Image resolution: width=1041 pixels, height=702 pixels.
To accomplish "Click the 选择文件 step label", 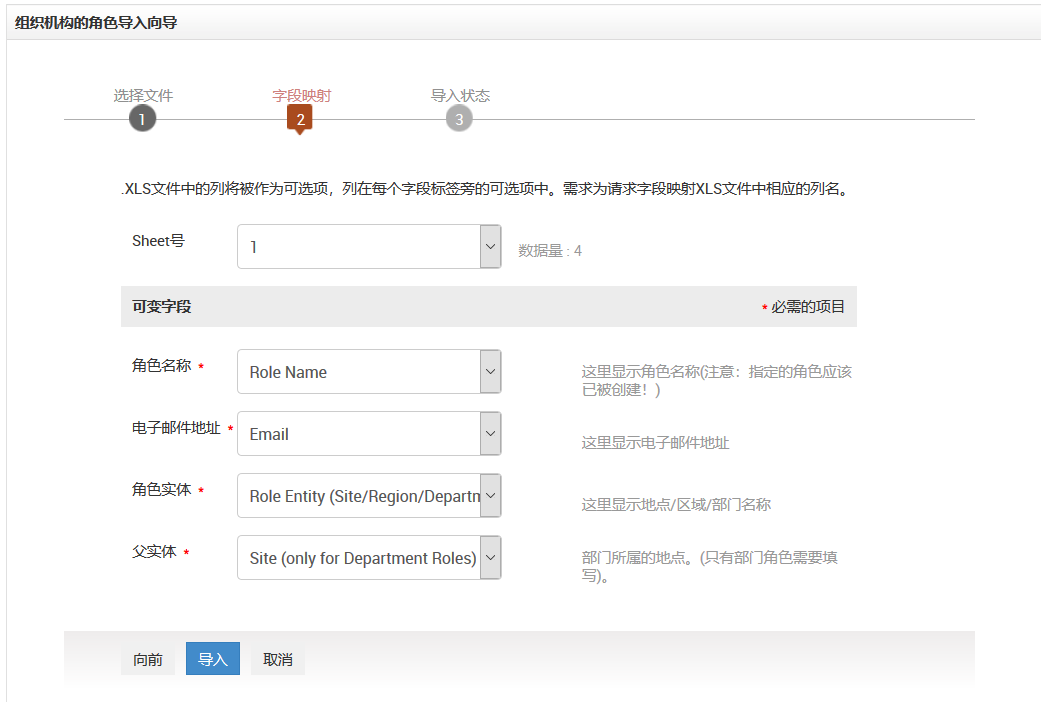I will point(143,96).
